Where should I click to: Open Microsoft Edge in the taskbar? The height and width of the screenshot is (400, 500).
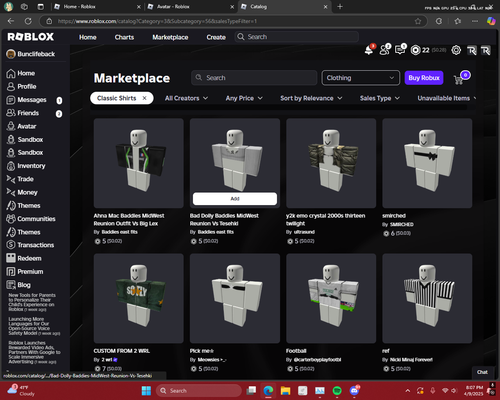(x=268, y=391)
